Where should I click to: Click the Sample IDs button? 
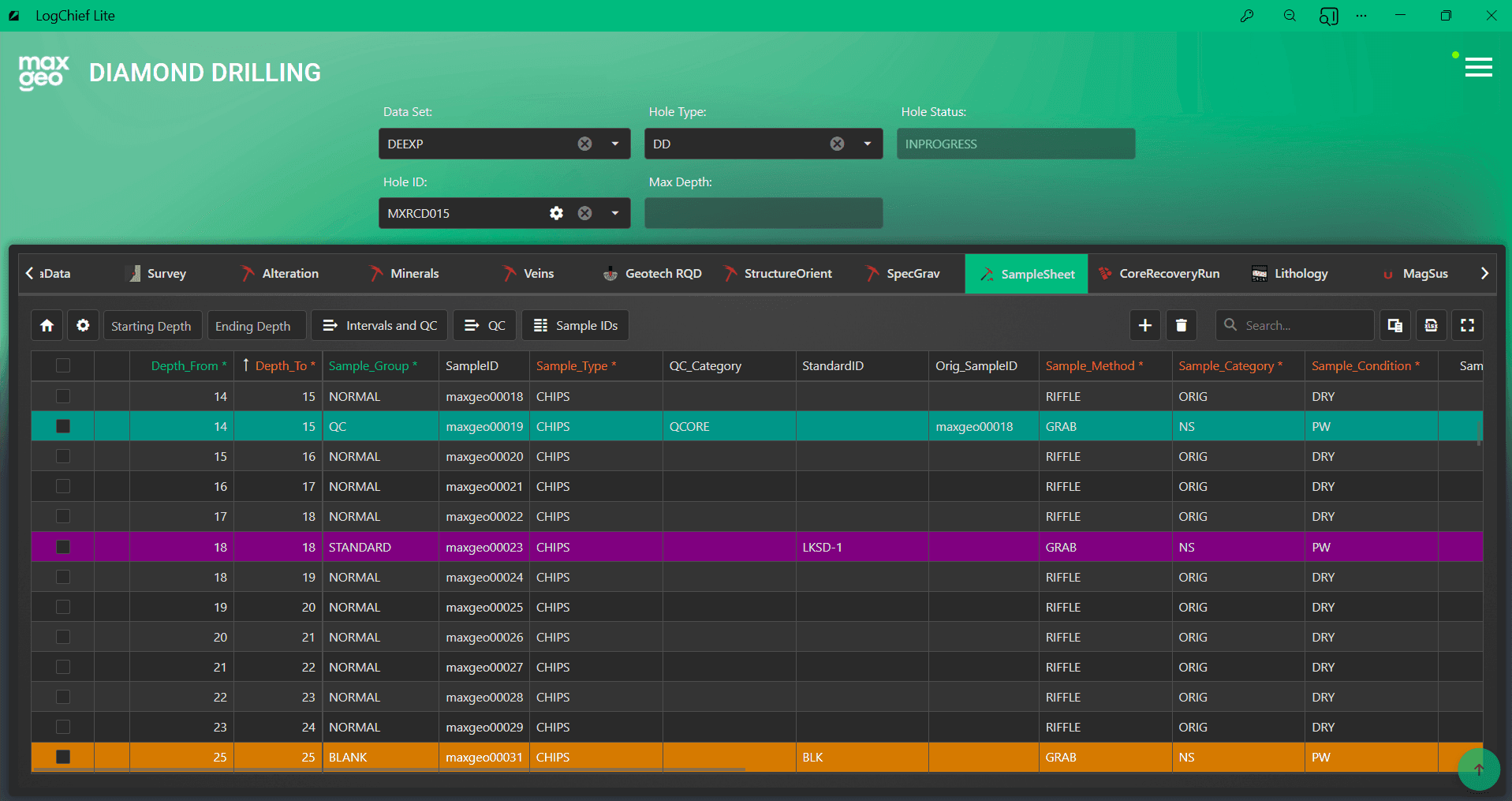(x=576, y=325)
